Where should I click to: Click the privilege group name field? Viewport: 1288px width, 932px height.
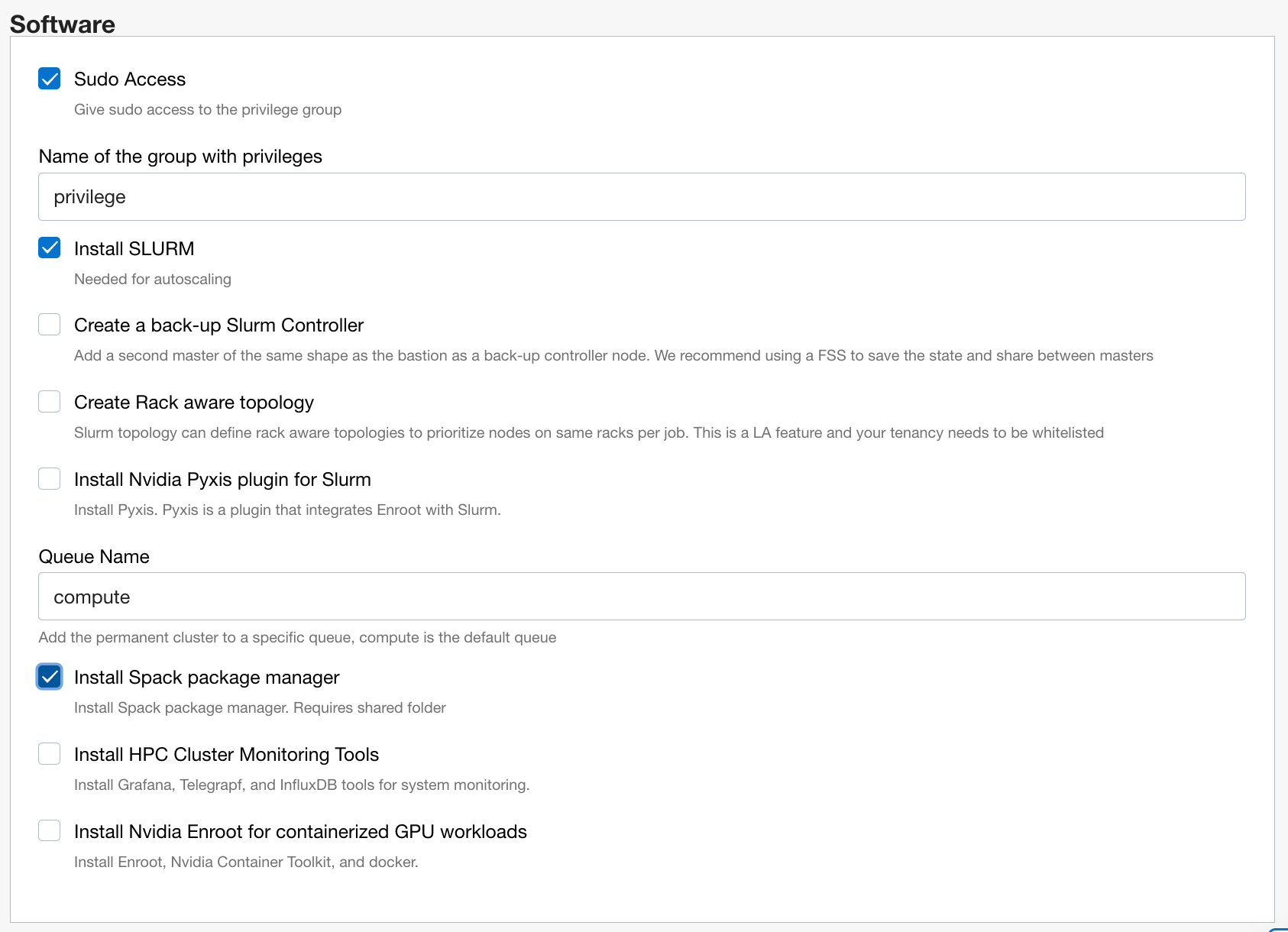tap(642, 197)
